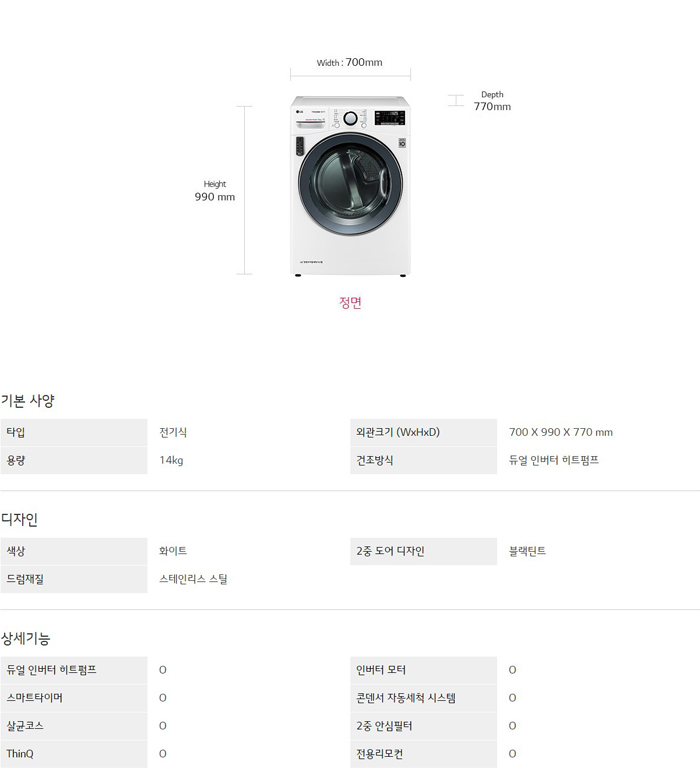Click the Height 990 mm label
This screenshot has height=769, width=700.
pyautogui.click(x=215, y=191)
